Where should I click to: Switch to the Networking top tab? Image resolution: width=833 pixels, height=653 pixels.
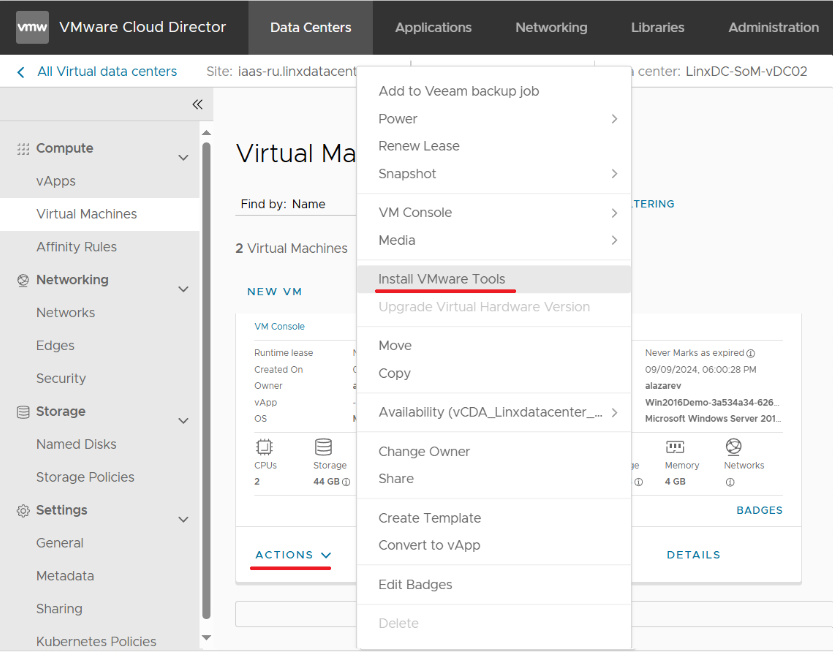click(551, 28)
